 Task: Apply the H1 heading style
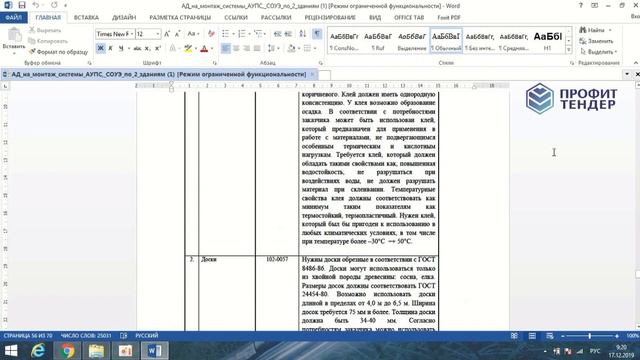tap(548, 40)
